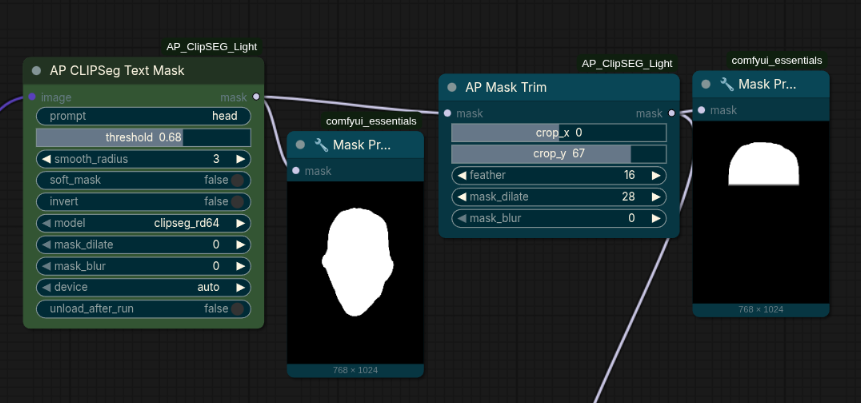Click the crop_x slider
The height and width of the screenshot is (403, 861).
point(559,133)
